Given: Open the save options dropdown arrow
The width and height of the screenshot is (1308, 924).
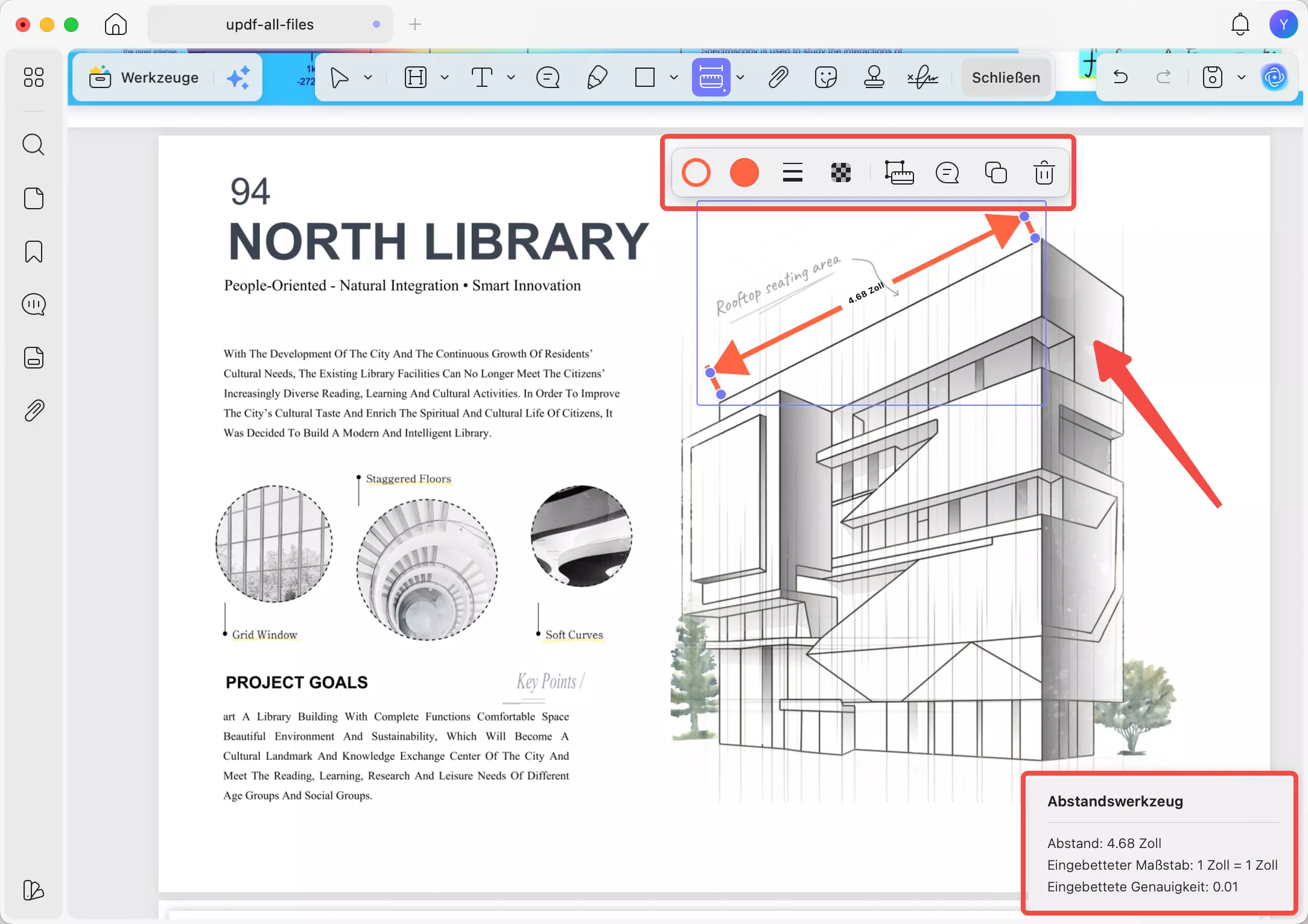Looking at the screenshot, I should [1242, 77].
